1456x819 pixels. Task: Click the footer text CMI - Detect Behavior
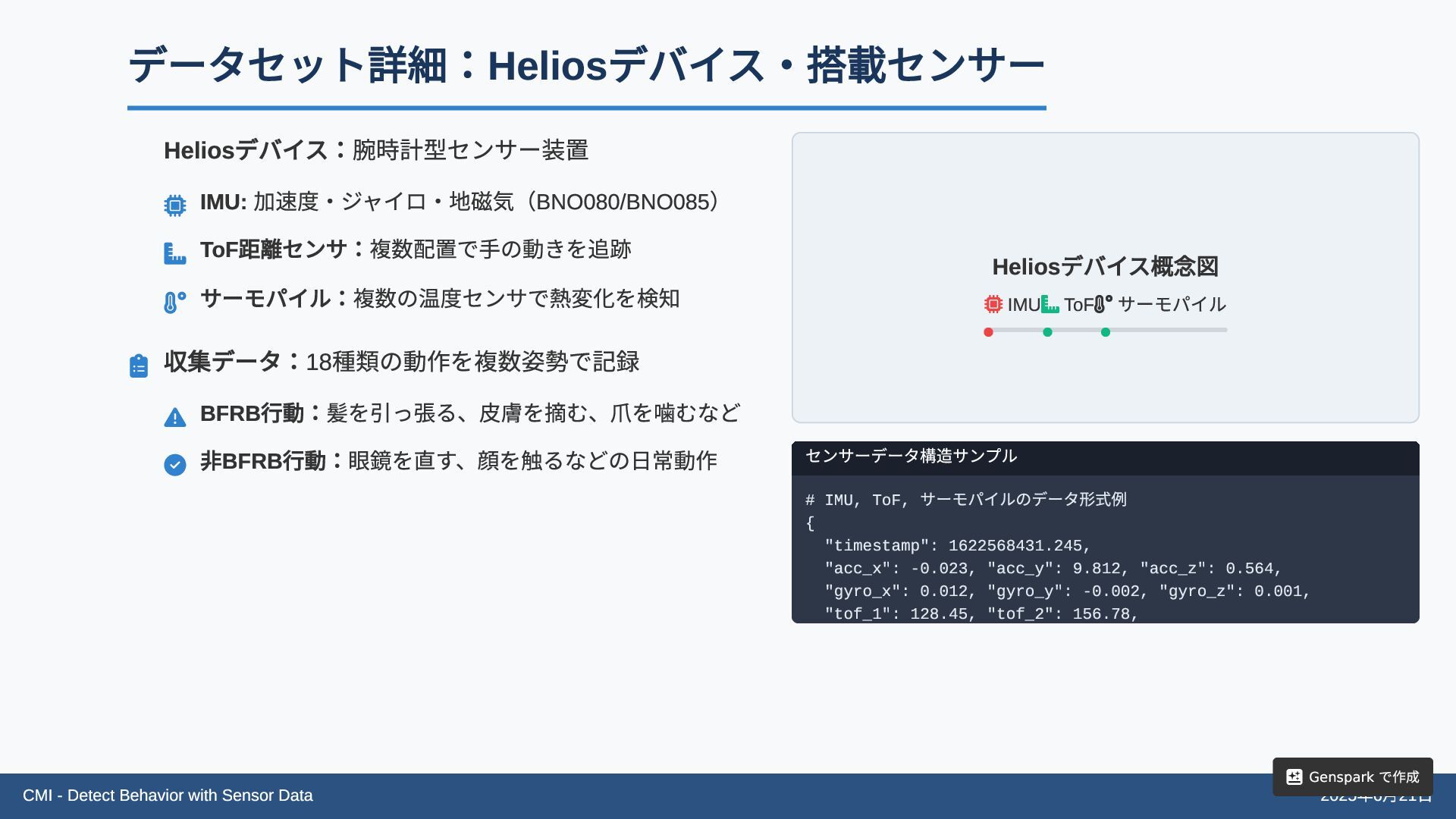tap(168, 795)
